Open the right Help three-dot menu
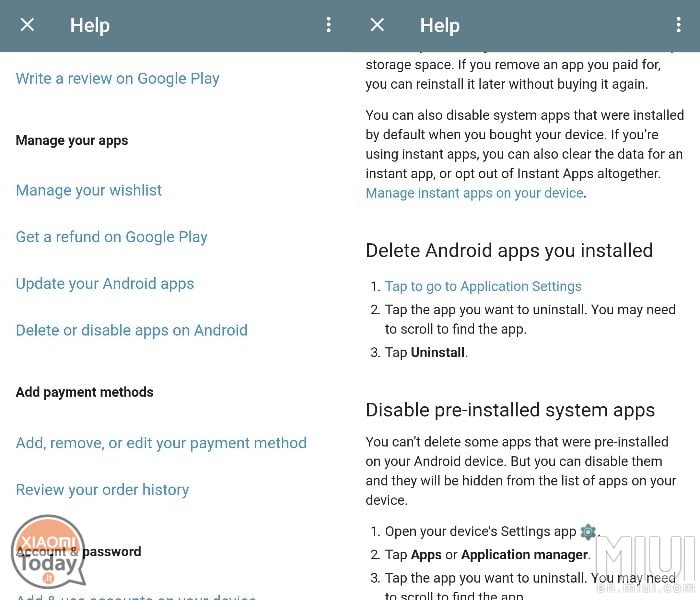Screen dimensions: 700x600 click(679, 25)
